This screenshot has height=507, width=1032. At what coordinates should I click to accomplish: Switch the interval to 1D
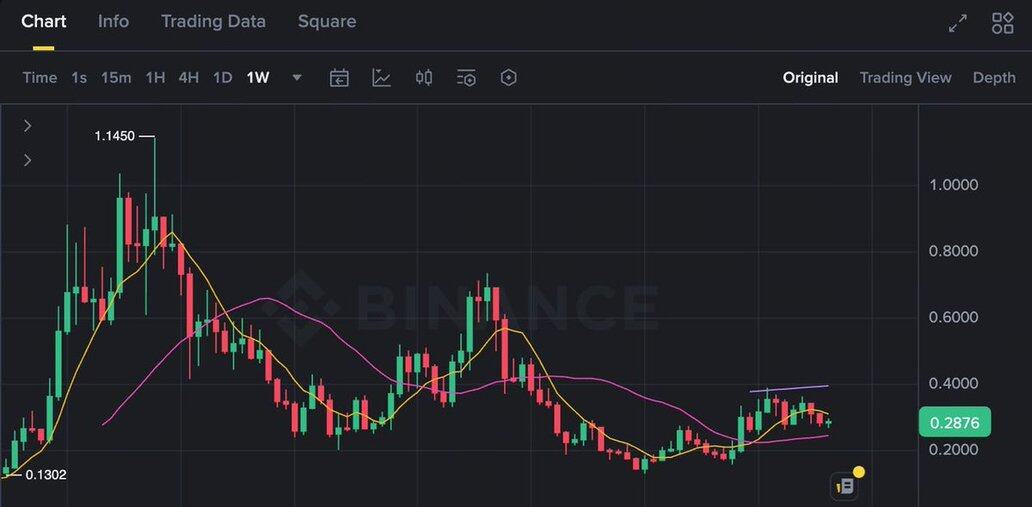[x=222, y=78]
